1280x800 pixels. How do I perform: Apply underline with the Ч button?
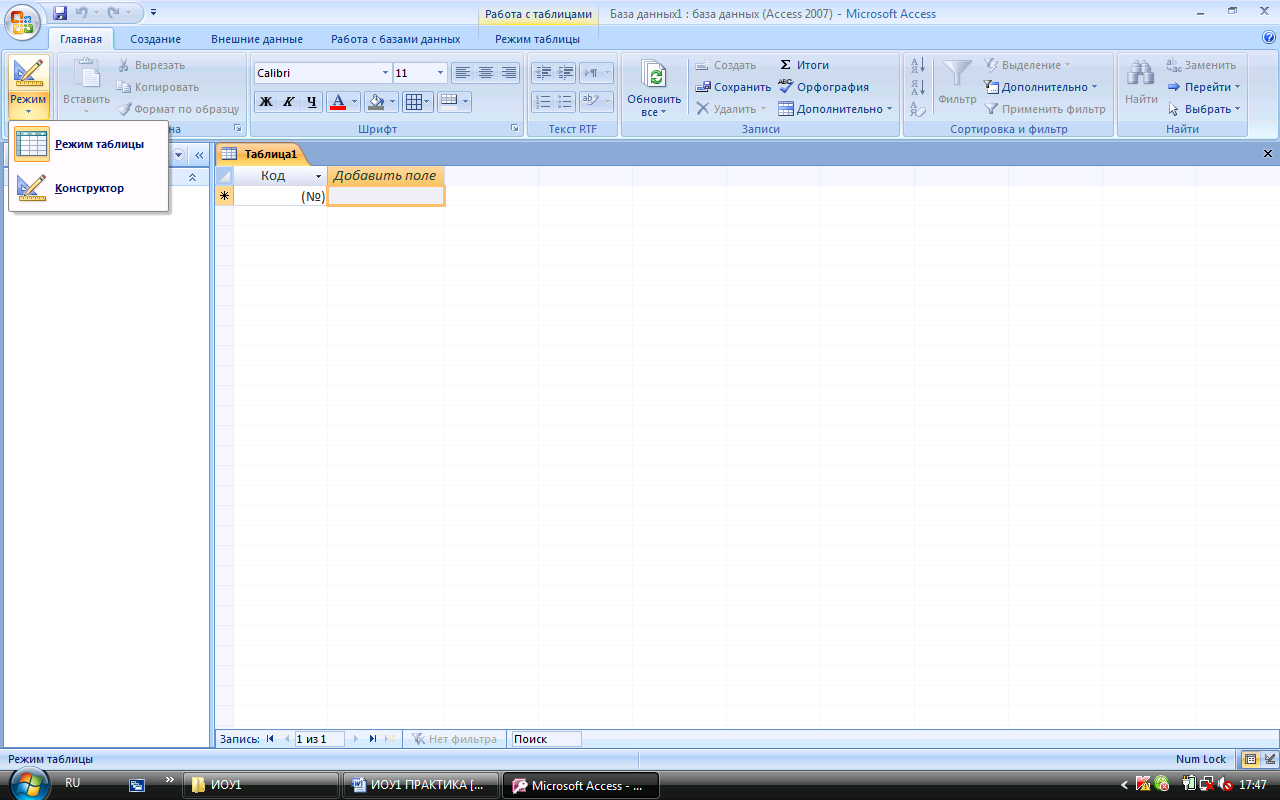tap(312, 102)
